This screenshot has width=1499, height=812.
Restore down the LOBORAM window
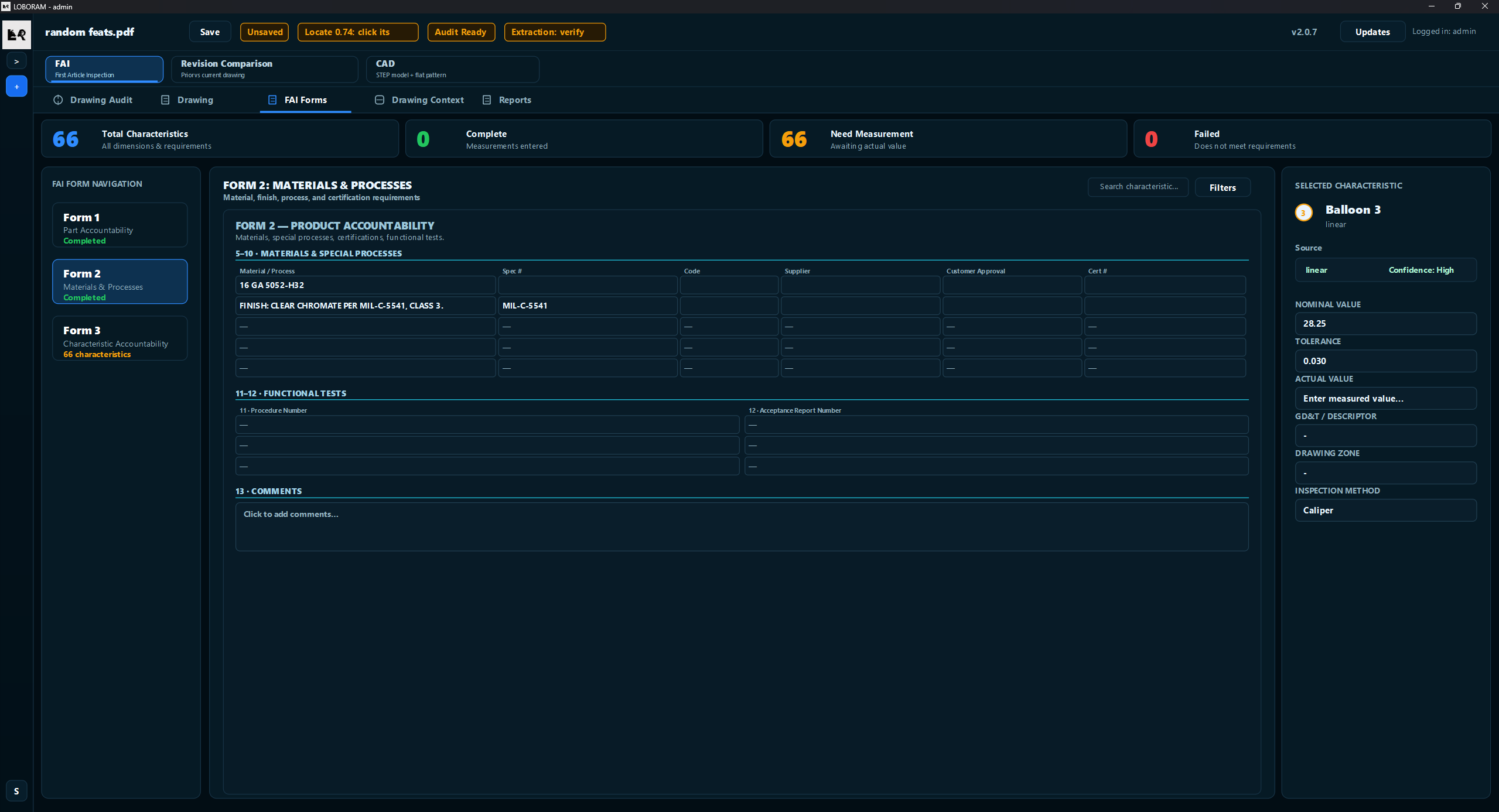[1458, 6]
